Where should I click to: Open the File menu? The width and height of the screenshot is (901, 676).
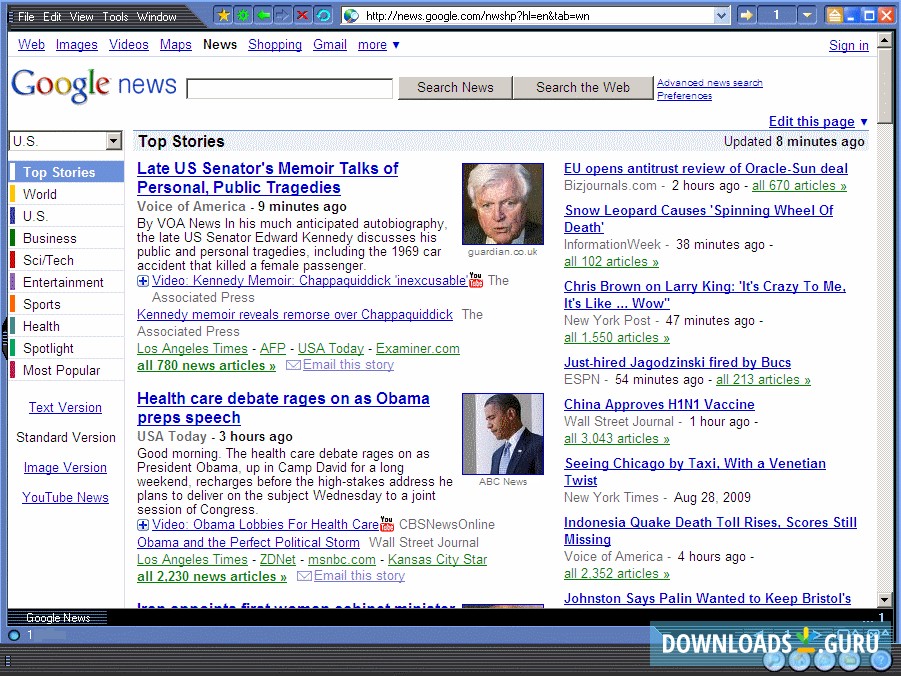(26, 17)
